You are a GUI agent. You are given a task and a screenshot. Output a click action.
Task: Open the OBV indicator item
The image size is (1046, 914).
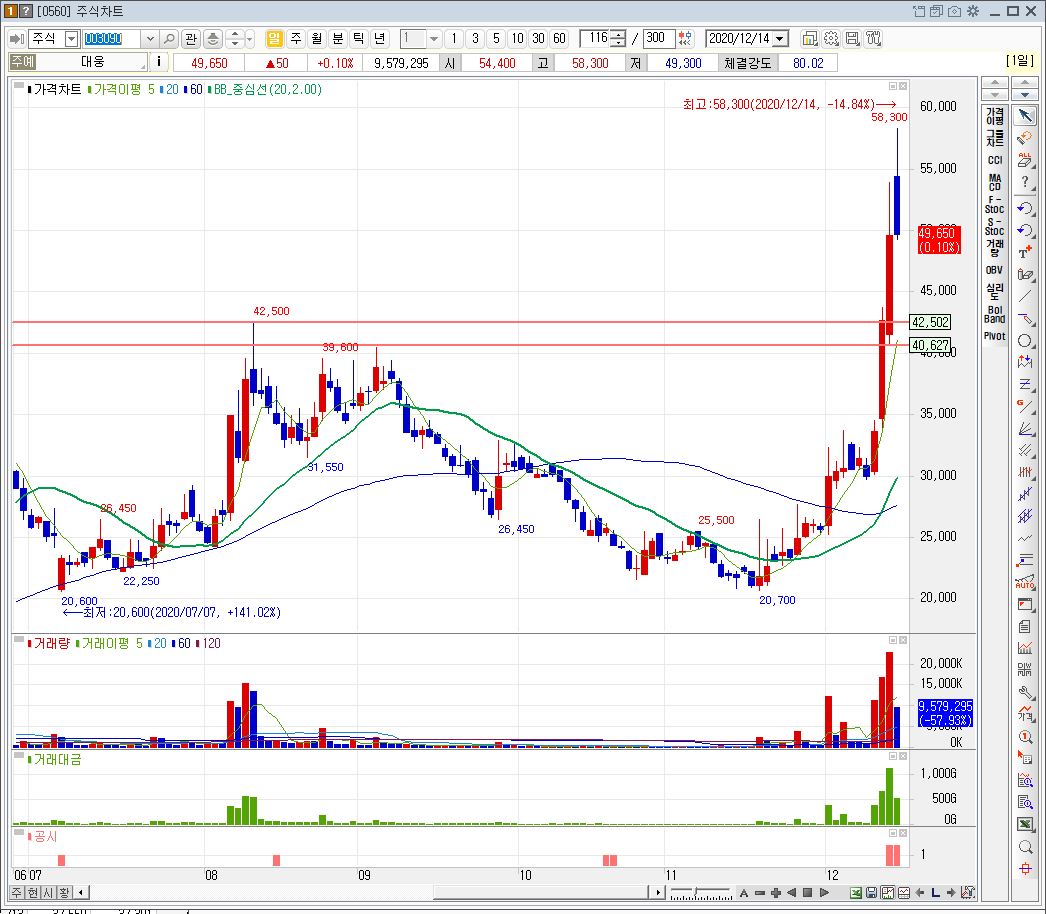click(x=995, y=270)
